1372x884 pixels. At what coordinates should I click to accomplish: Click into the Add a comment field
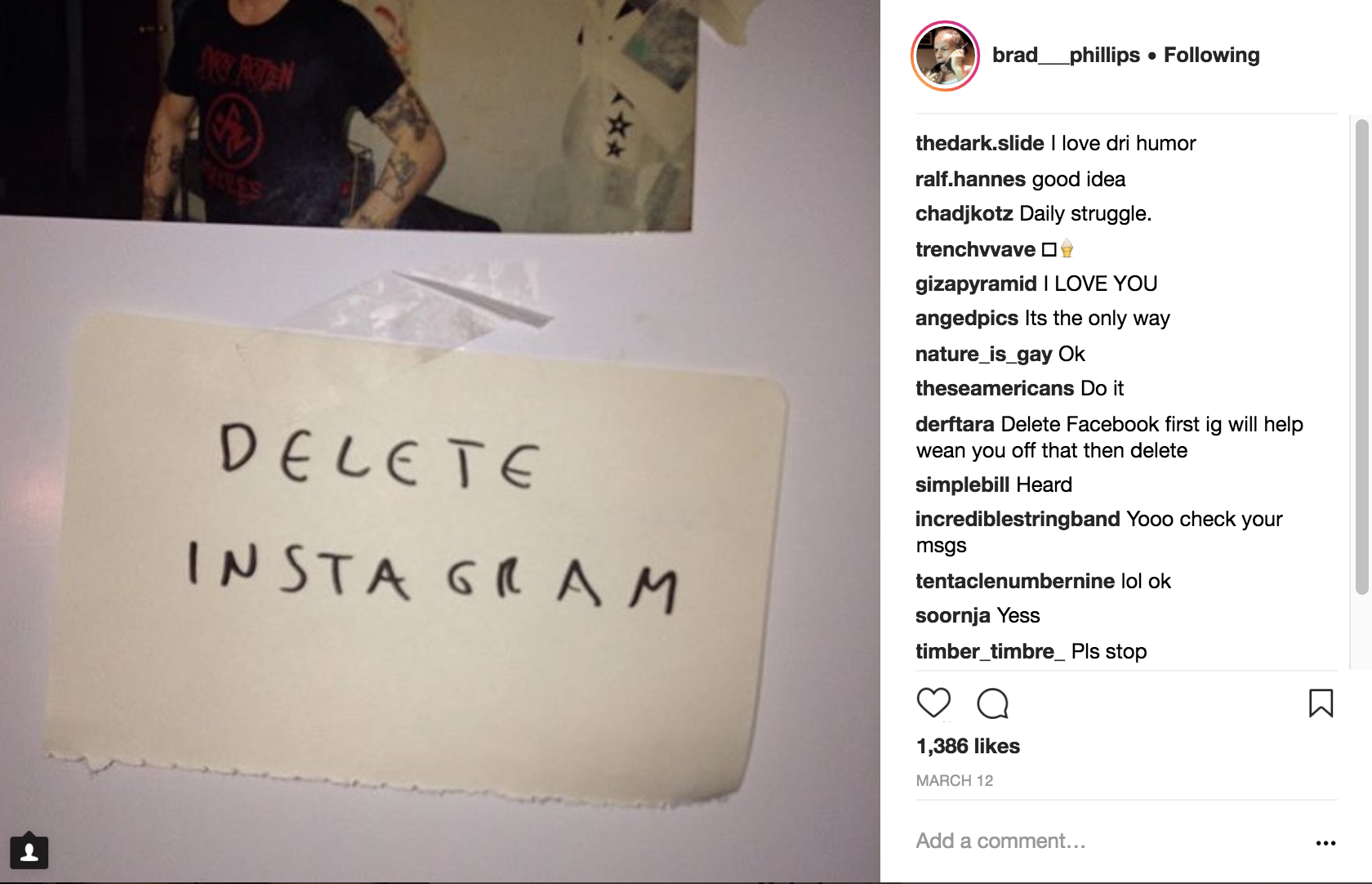[x=1111, y=841]
